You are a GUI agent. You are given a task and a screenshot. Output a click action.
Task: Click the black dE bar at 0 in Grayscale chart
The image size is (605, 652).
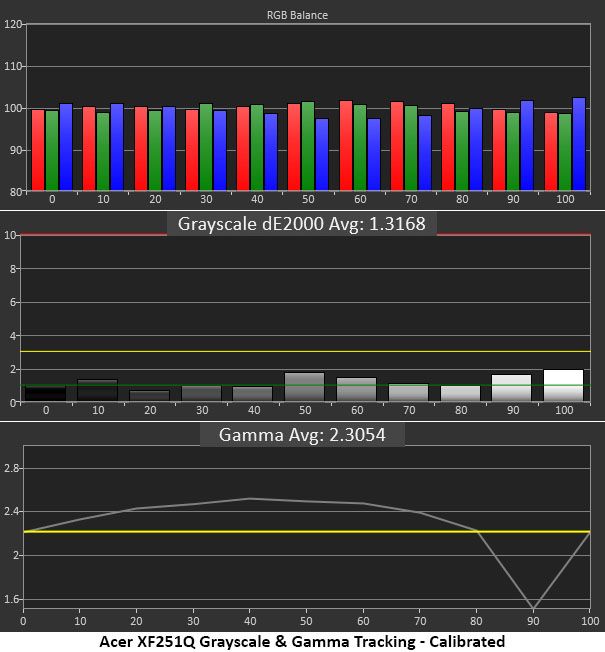click(x=46, y=394)
